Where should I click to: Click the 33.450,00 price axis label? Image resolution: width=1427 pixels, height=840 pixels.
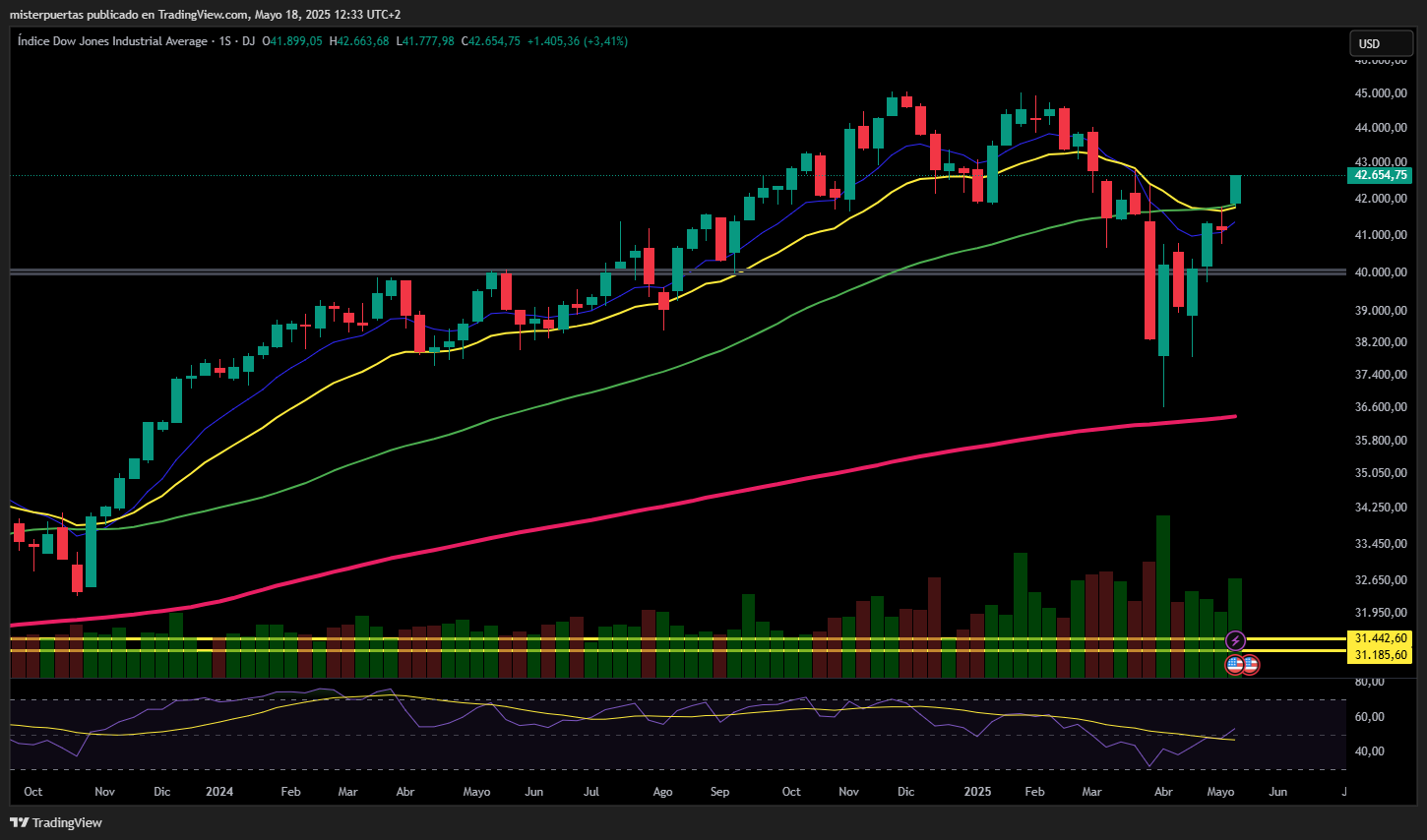click(1381, 544)
